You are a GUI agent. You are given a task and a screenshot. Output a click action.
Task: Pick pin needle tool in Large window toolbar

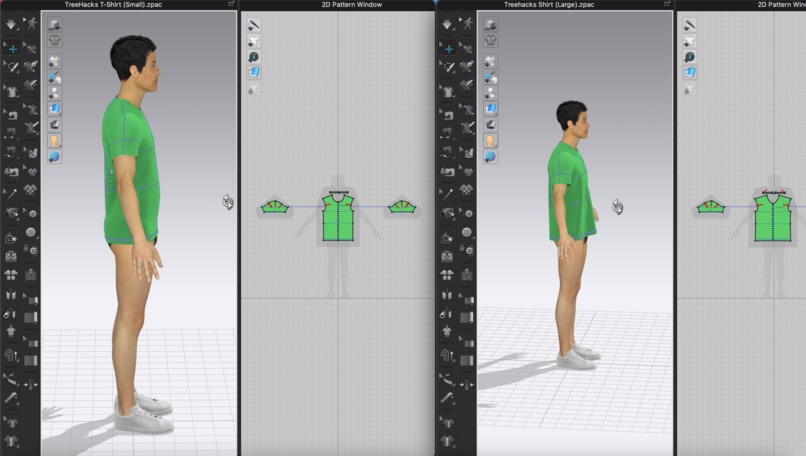(x=447, y=193)
